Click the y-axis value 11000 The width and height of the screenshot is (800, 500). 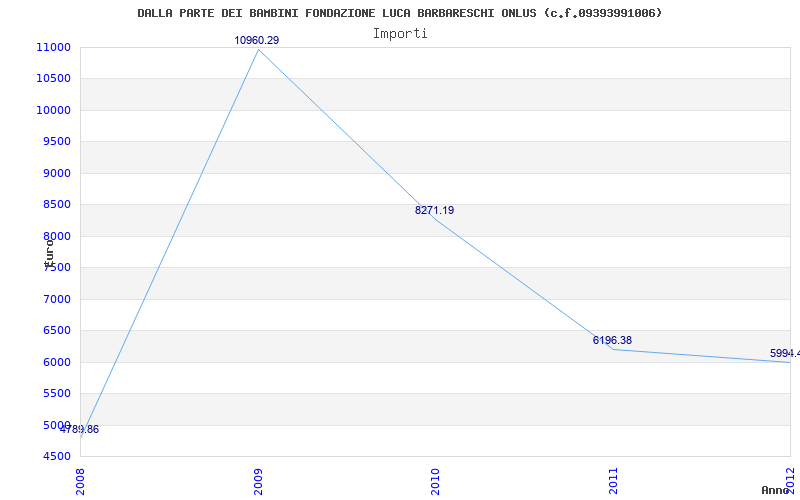53,47
